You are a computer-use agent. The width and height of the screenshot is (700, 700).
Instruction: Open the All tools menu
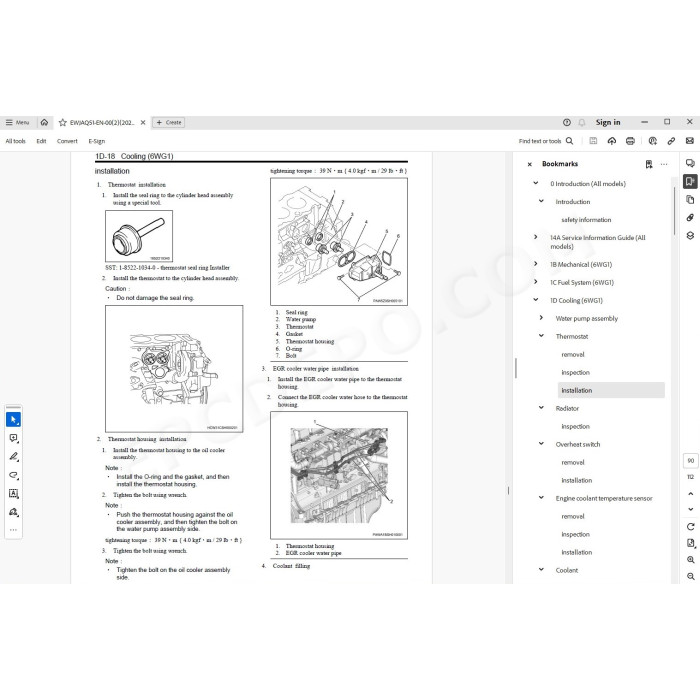[x=16, y=141]
